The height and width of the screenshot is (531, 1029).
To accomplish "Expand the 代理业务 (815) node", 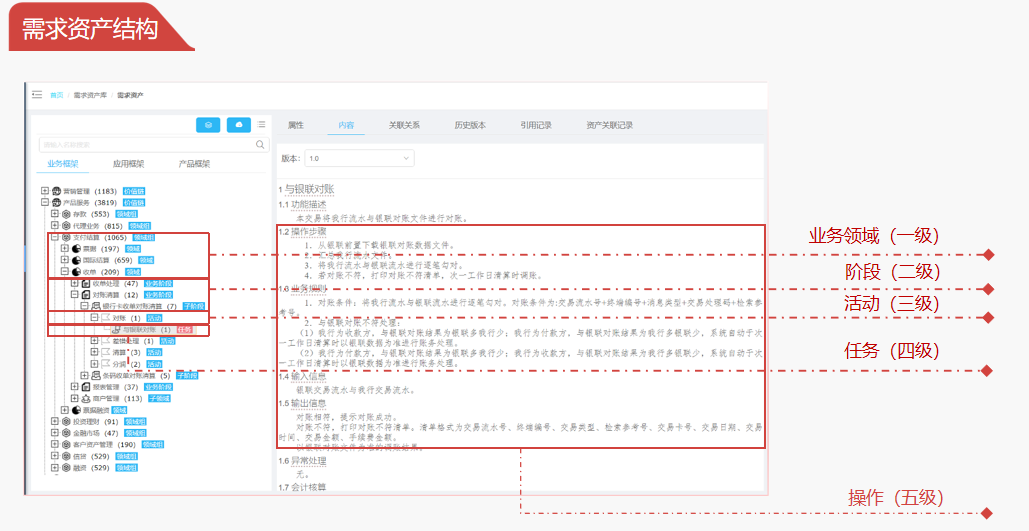I will pos(55,226).
